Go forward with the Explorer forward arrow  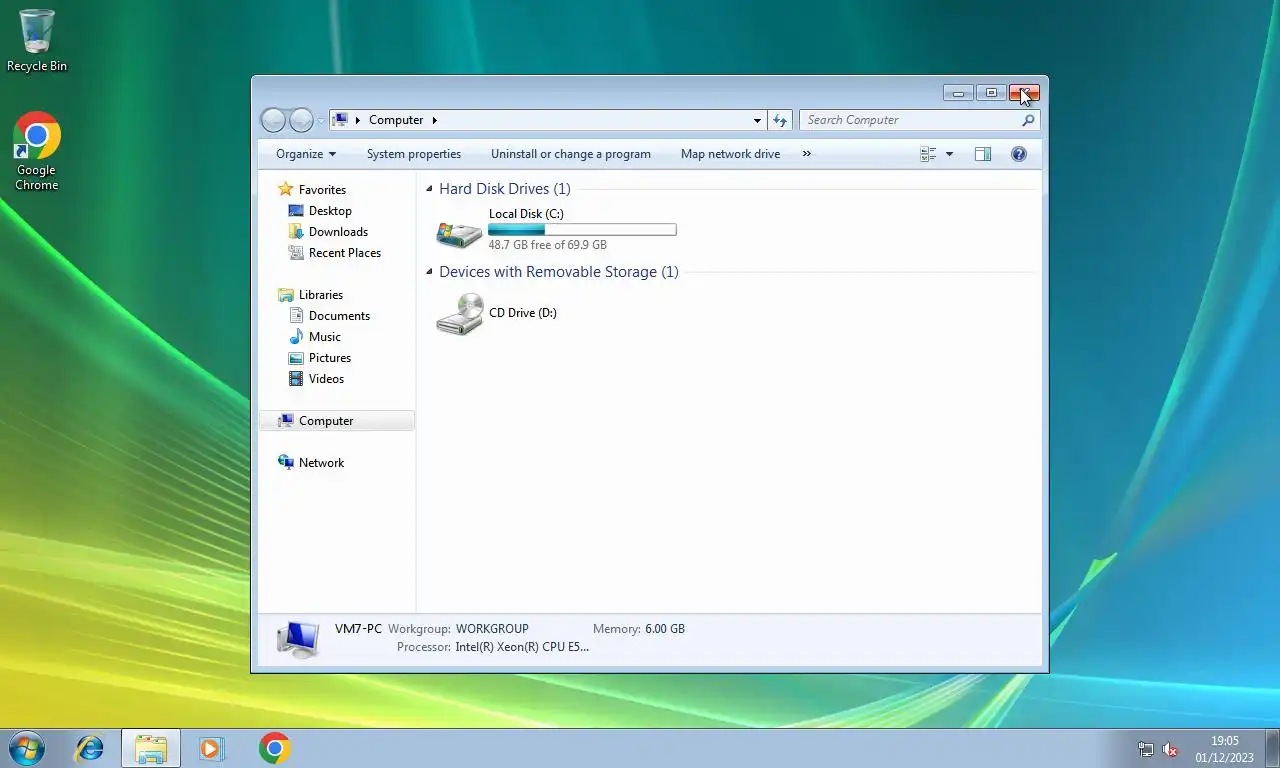point(301,120)
